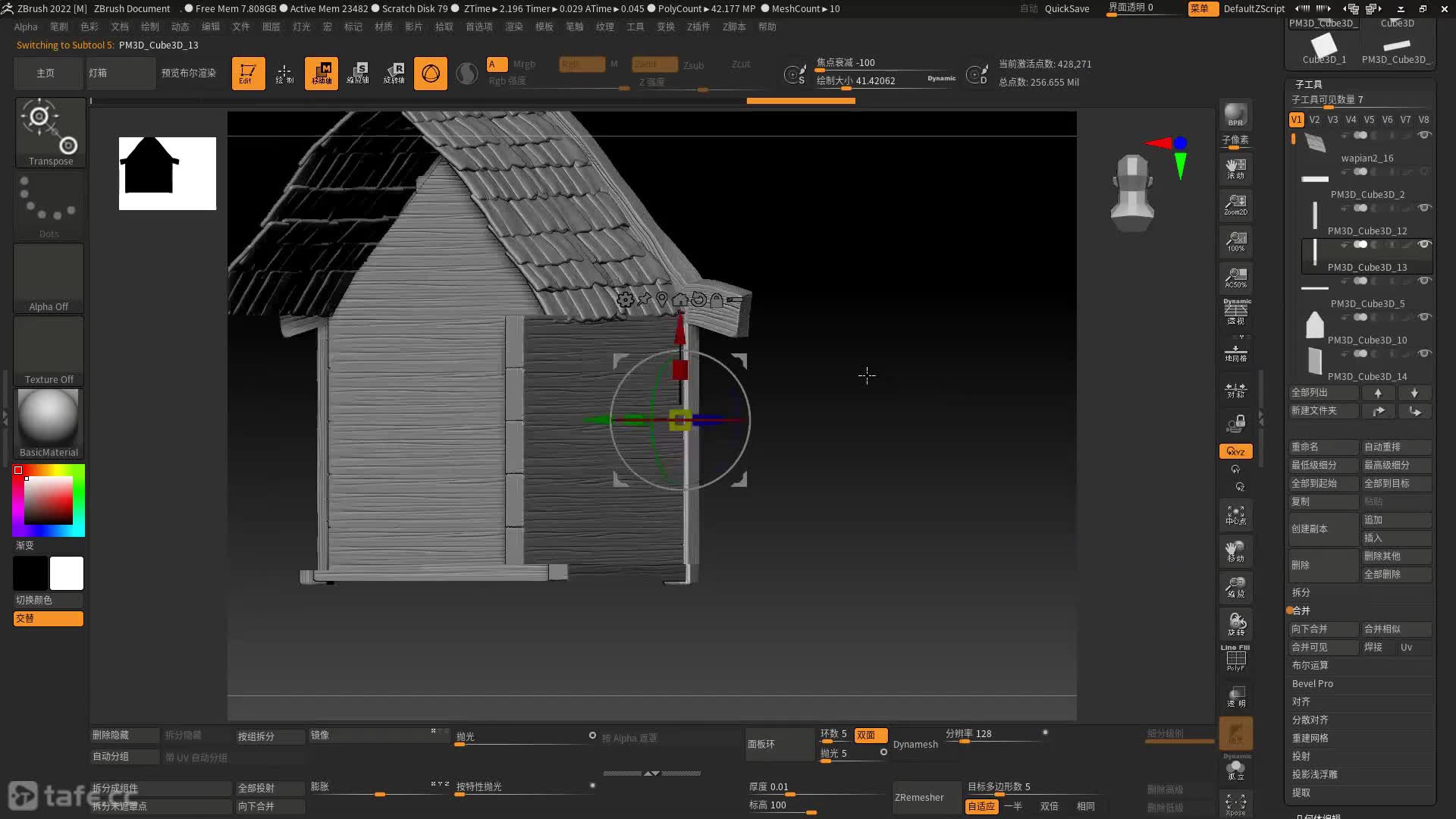Click the 缩放 view zoom icon on right shelf
1456x819 pixels.
[x=1235, y=587]
